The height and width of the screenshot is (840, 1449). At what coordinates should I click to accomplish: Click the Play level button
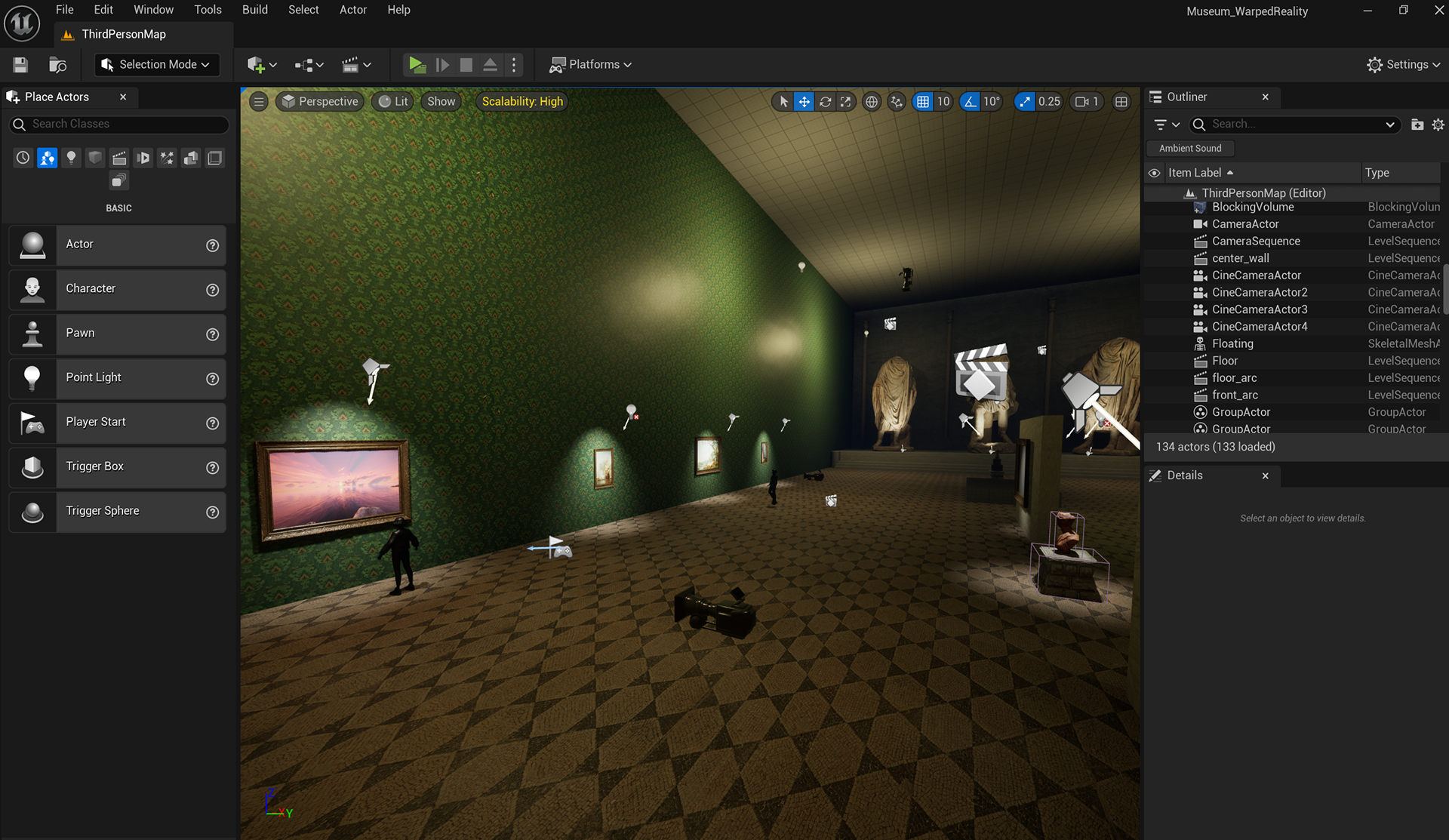pyautogui.click(x=417, y=65)
